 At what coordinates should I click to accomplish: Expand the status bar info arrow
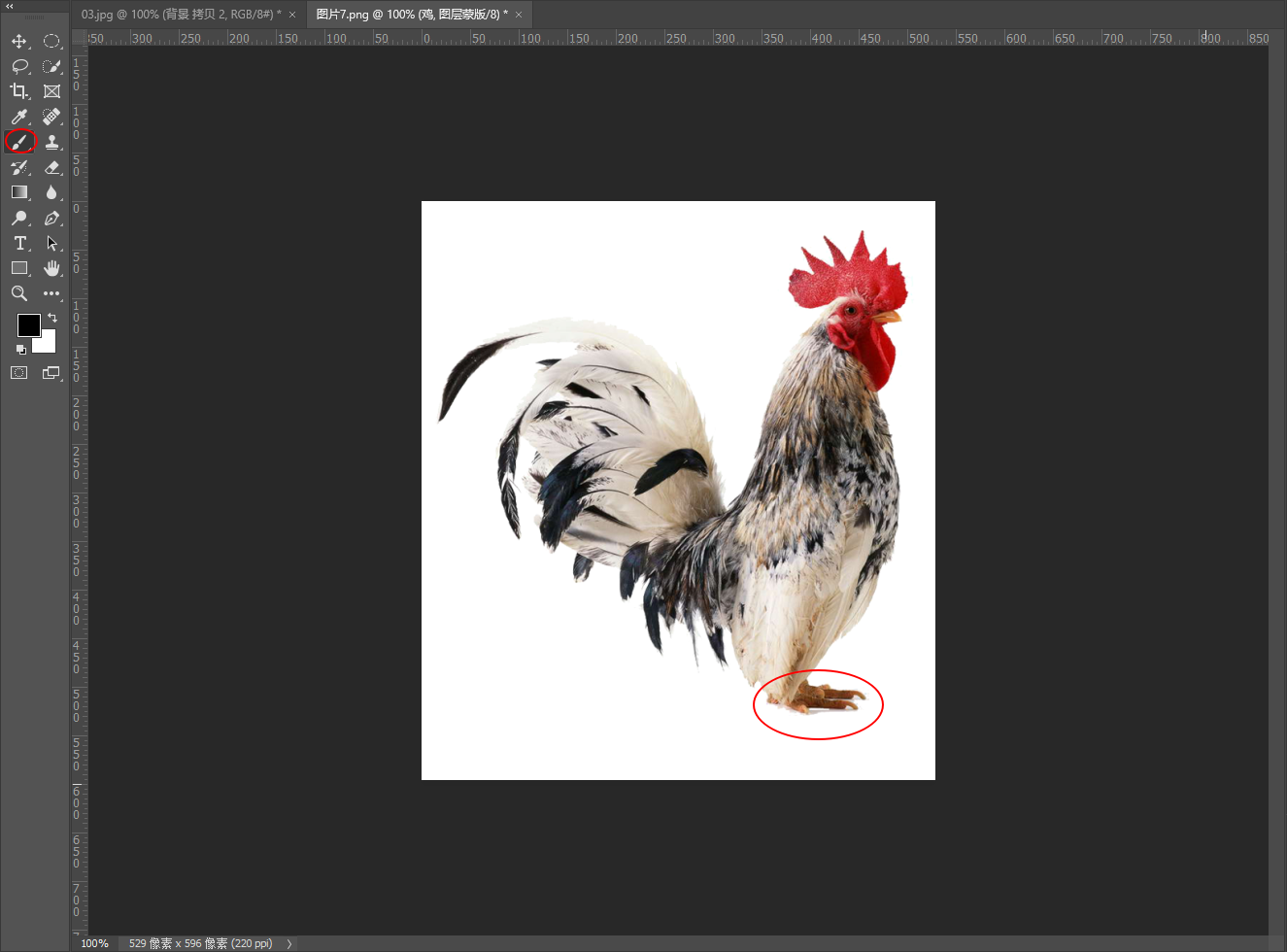tap(289, 943)
